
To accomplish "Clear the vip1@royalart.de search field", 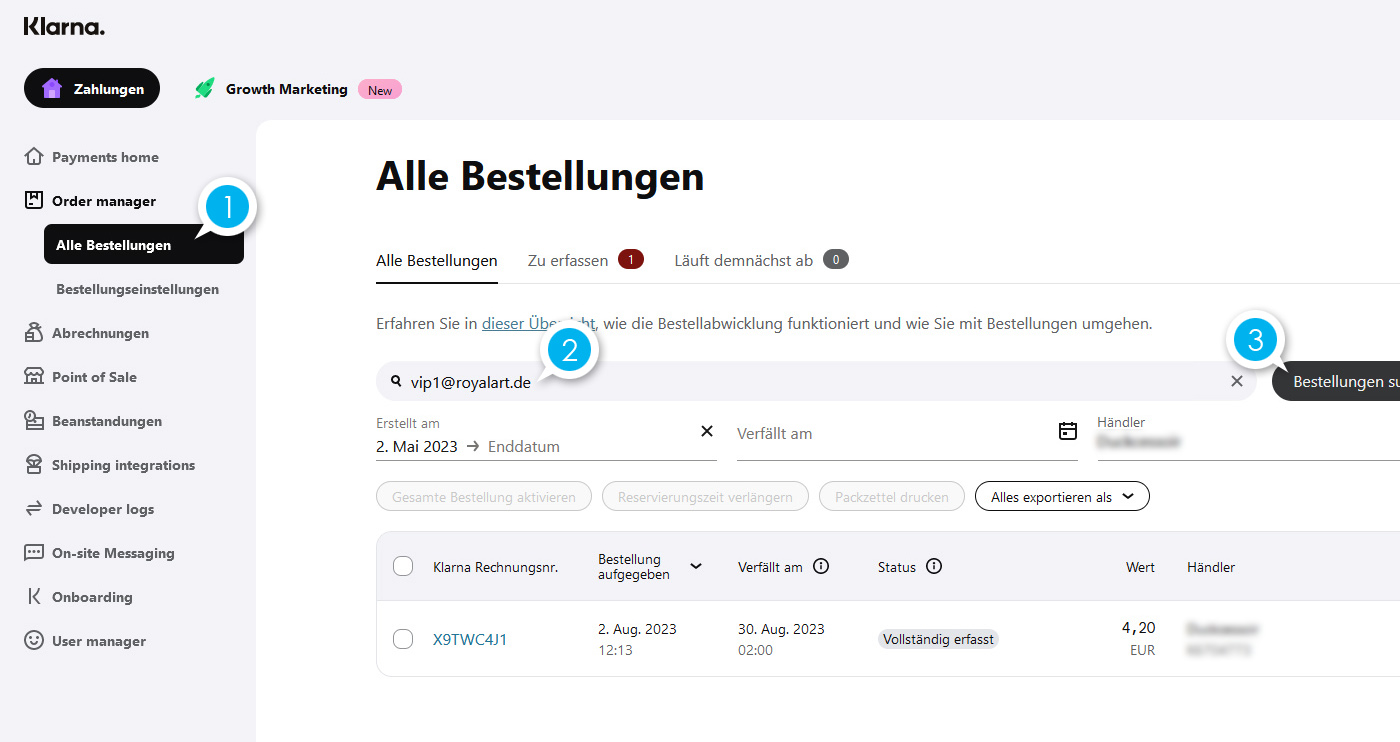I will [1237, 381].
